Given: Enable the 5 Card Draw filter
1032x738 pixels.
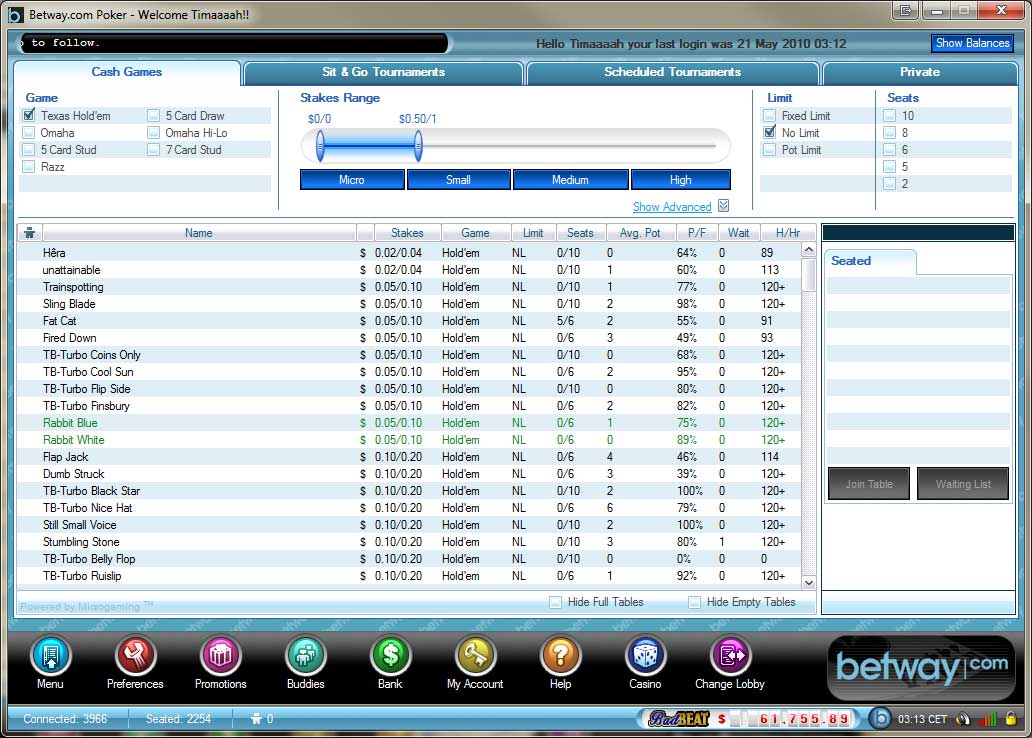Looking at the screenshot, I should point(153,115).
